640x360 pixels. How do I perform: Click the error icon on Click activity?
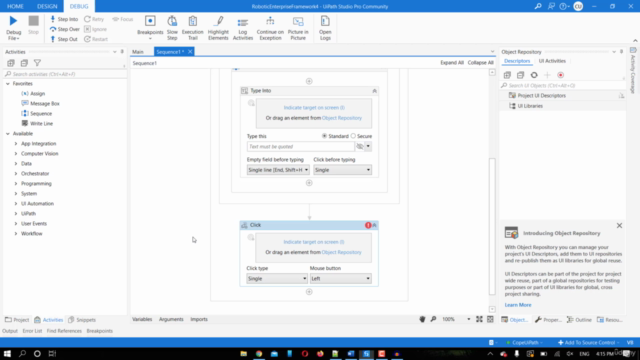tap(368, 225)
